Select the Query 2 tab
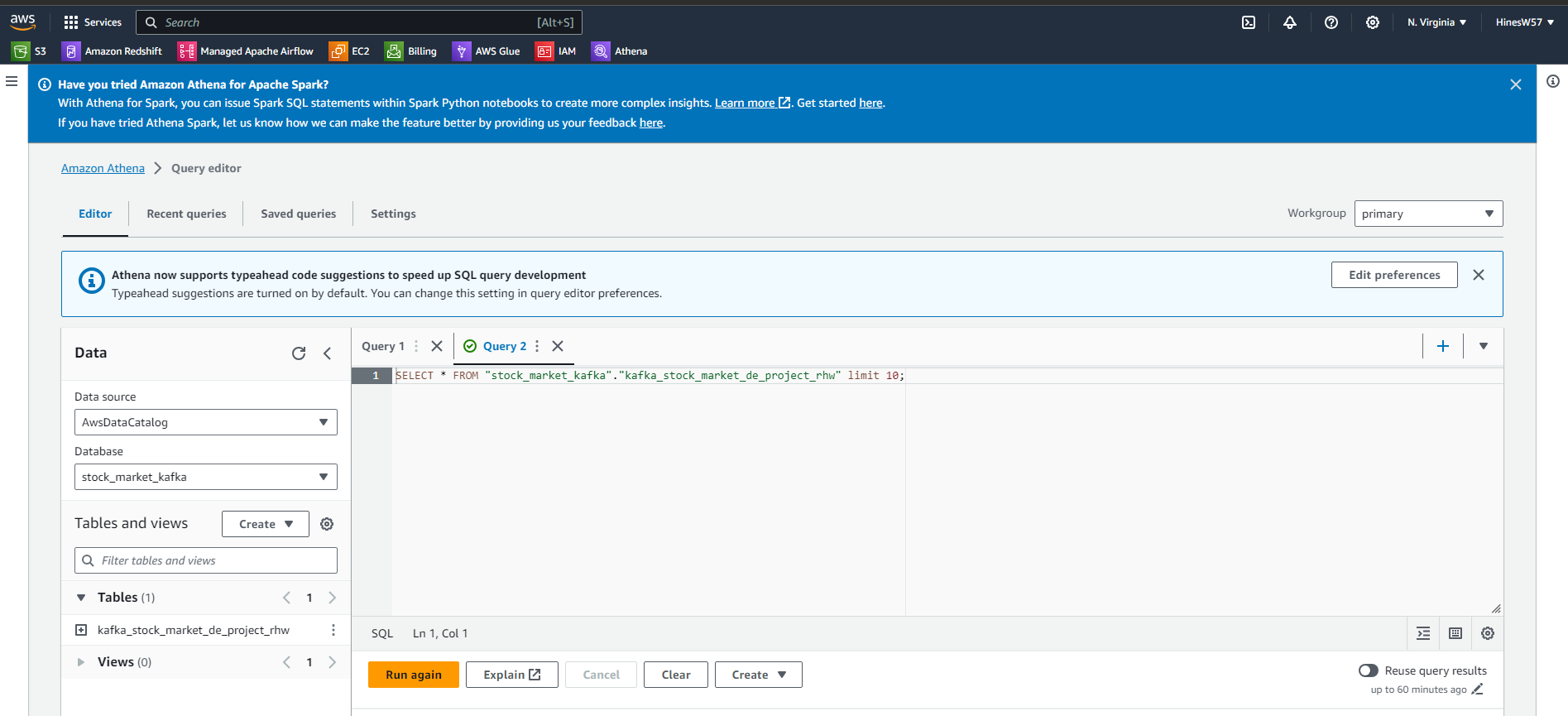The height and width of the screenshot is (716, 1568). (x=504, y=346)
